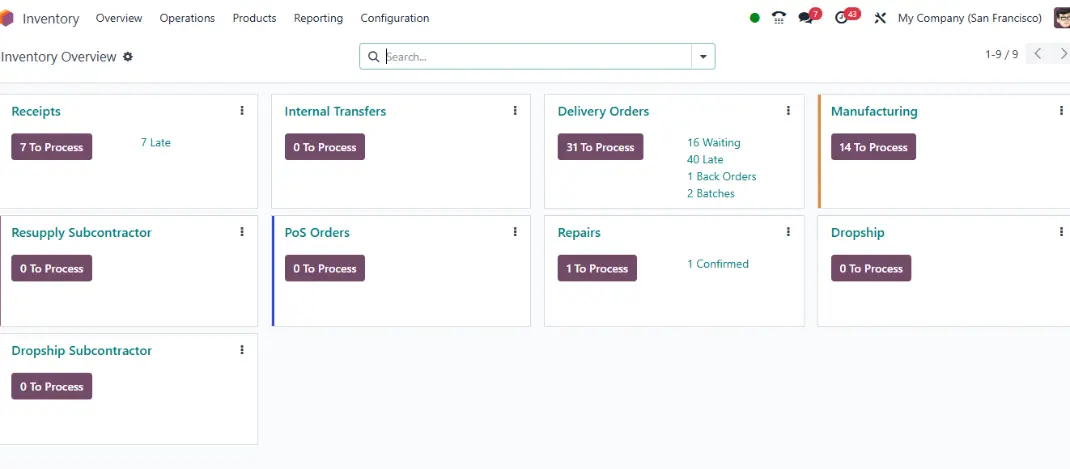Viewport: 1070px width, 469px height.
Task: Open the Inventory Overview gear settings
Action: (x=128, y=57)
